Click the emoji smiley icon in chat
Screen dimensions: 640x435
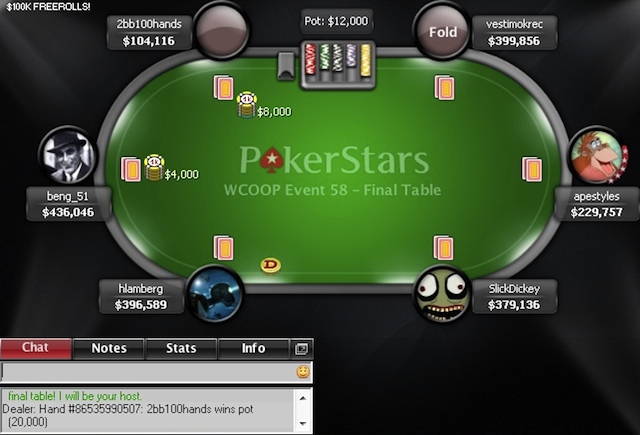(302, 372)
